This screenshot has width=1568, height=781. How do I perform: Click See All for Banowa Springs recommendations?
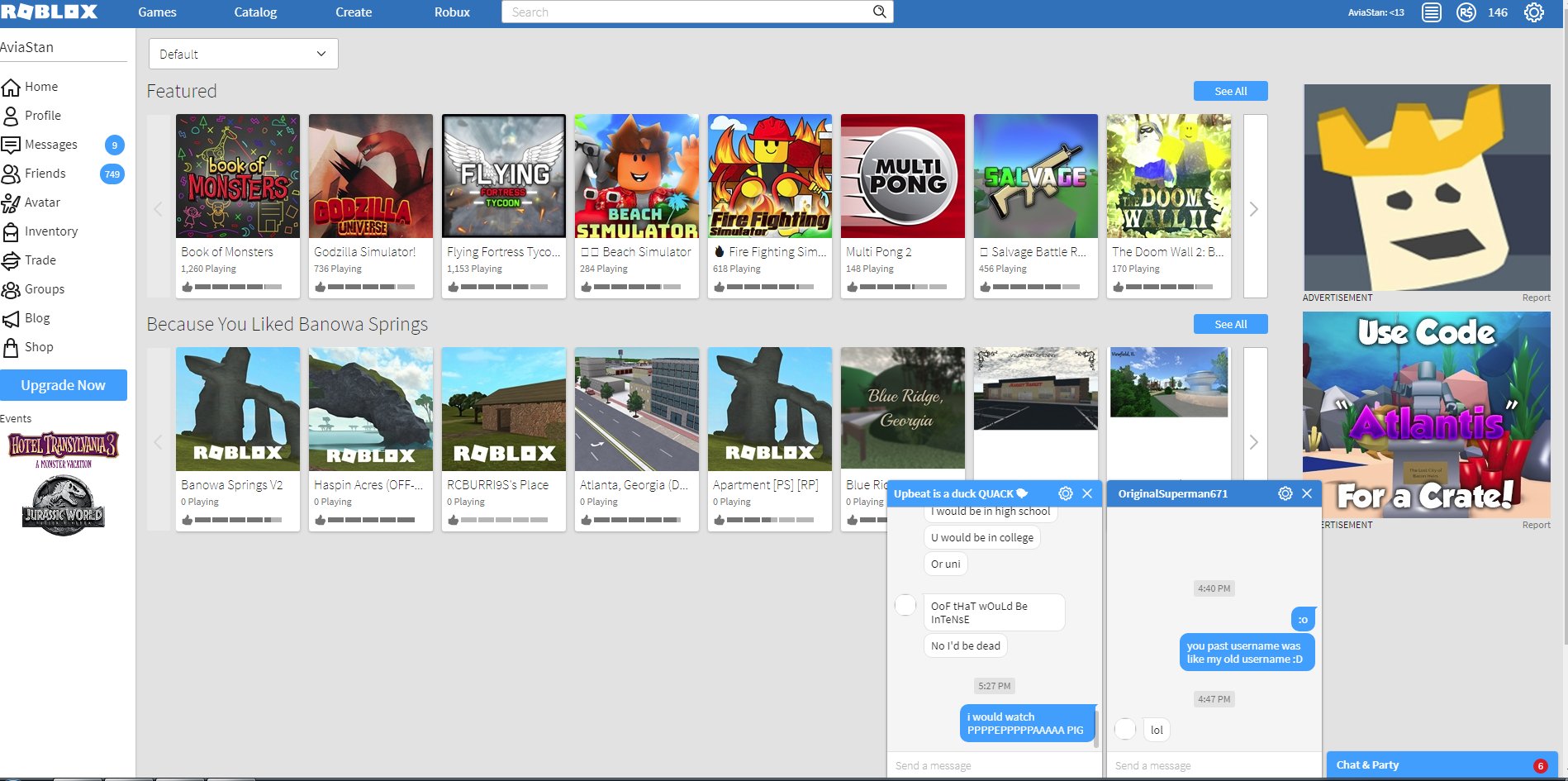[1230, 324]
